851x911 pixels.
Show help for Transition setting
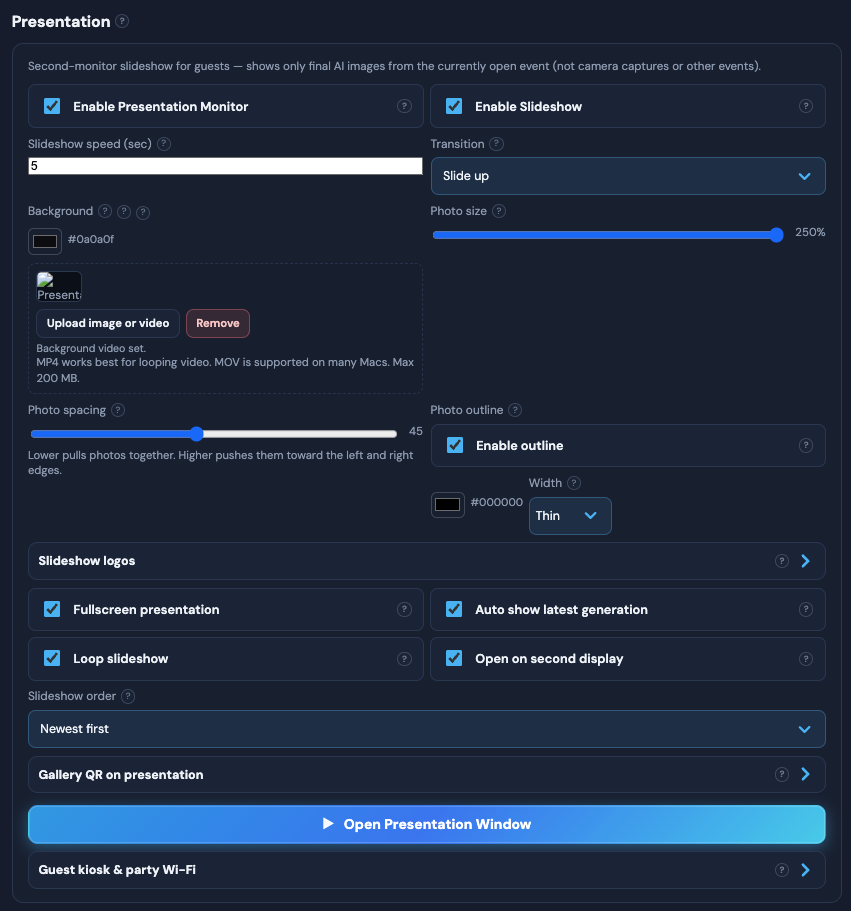(496, 144)
